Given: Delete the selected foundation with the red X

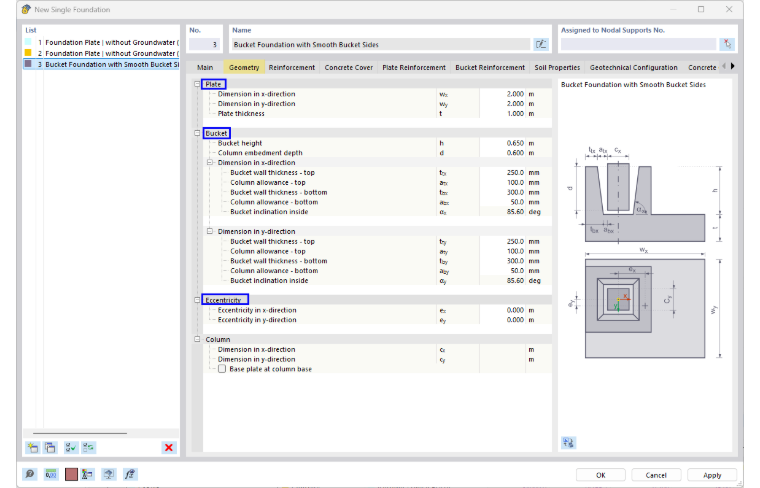Looking at the screenshot, I should (x=169, y=447).
